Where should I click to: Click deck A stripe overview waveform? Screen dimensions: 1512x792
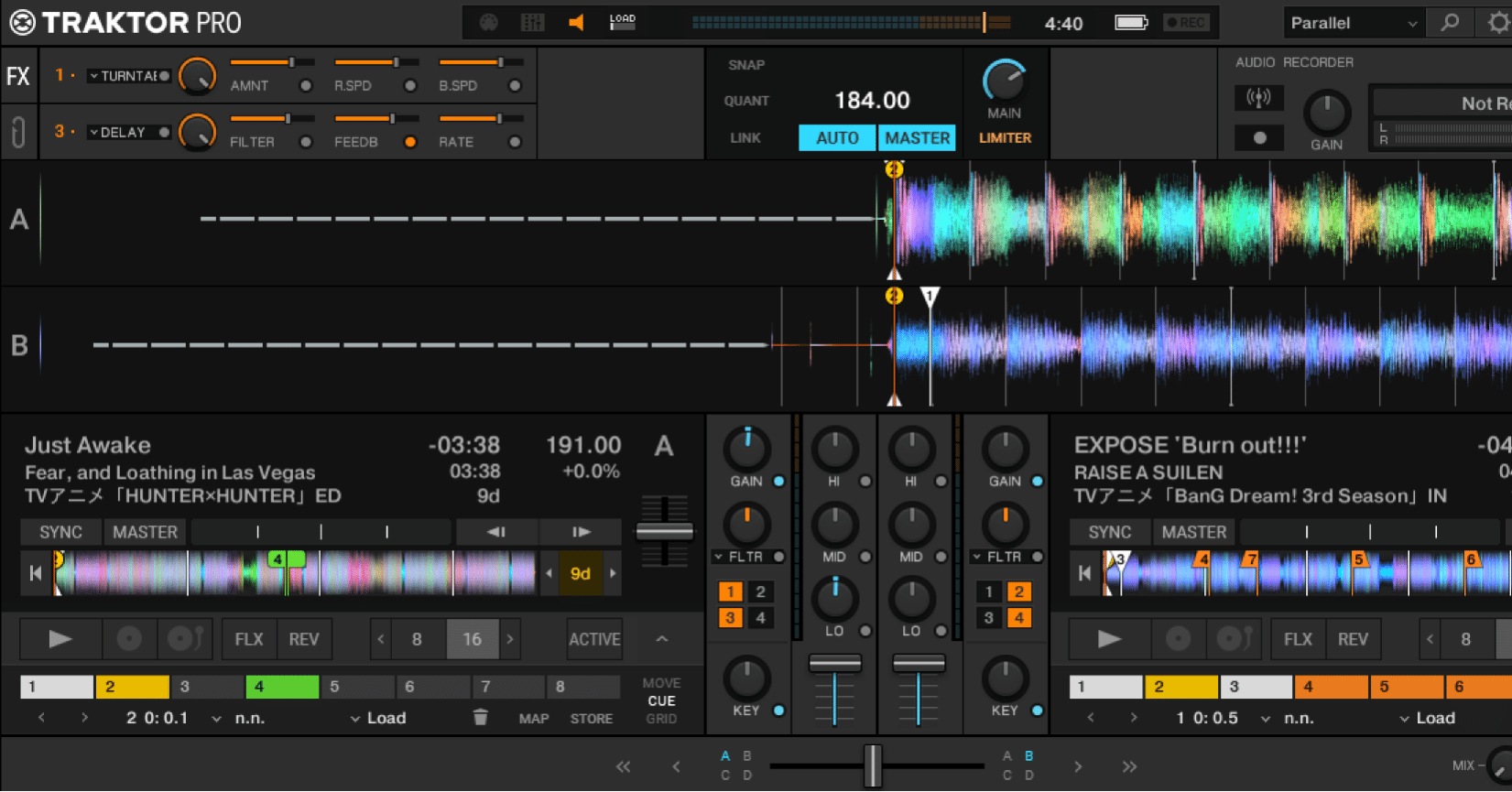point(295,573)
